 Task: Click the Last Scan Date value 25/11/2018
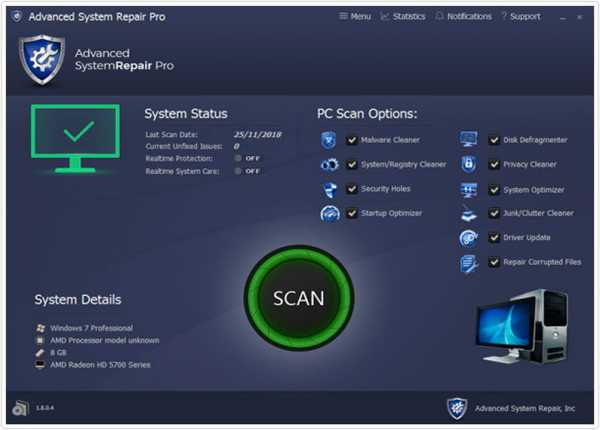coord(258,135)
